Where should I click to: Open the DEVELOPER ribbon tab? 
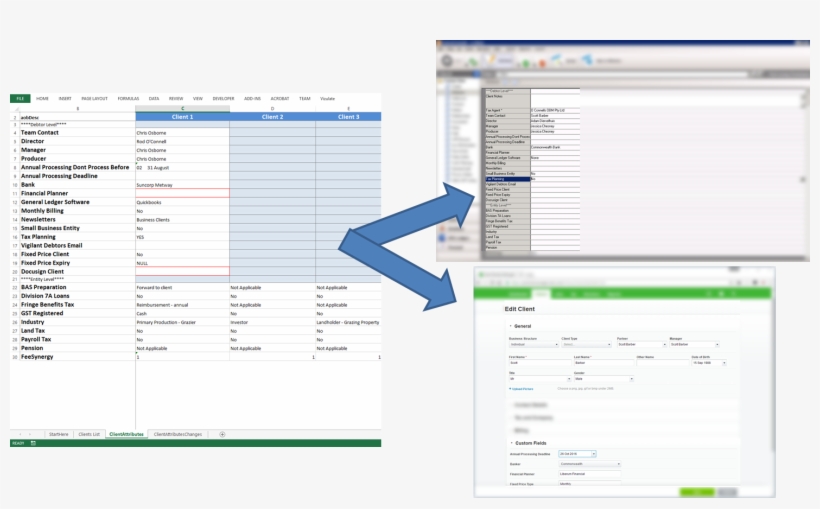coord(224,99)
